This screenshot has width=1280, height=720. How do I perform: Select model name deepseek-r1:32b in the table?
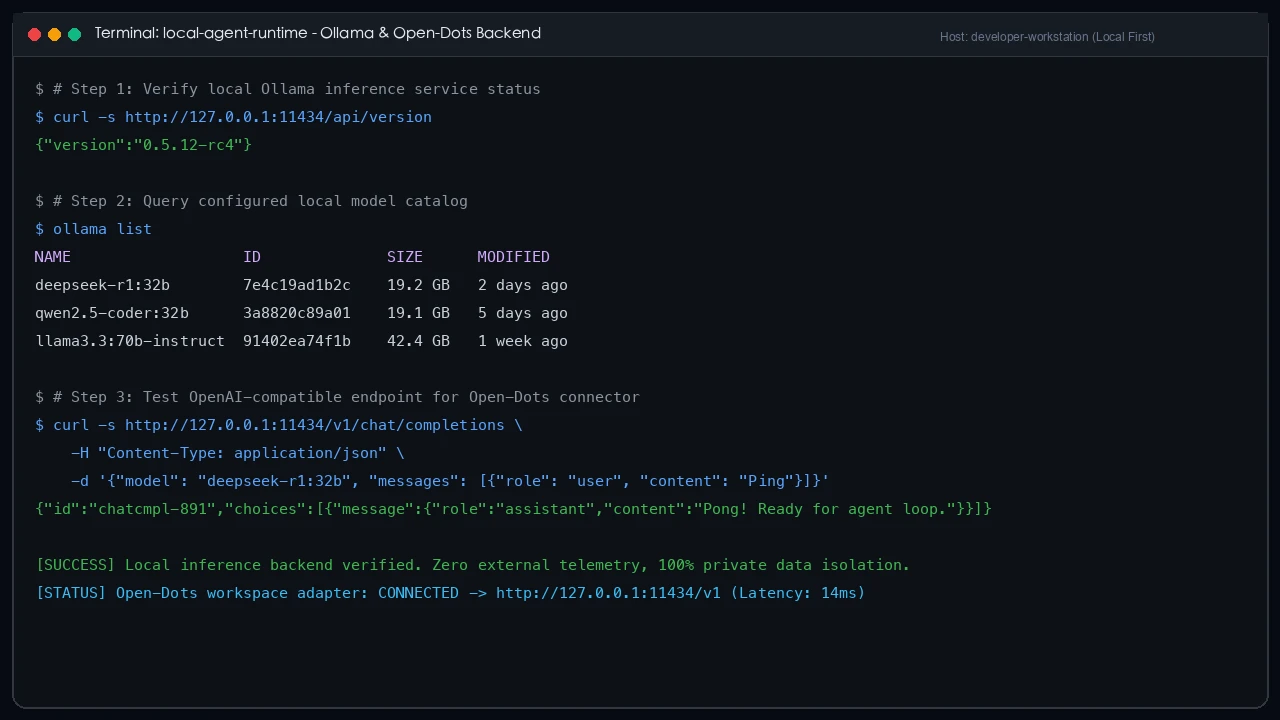tap(103, 285)
